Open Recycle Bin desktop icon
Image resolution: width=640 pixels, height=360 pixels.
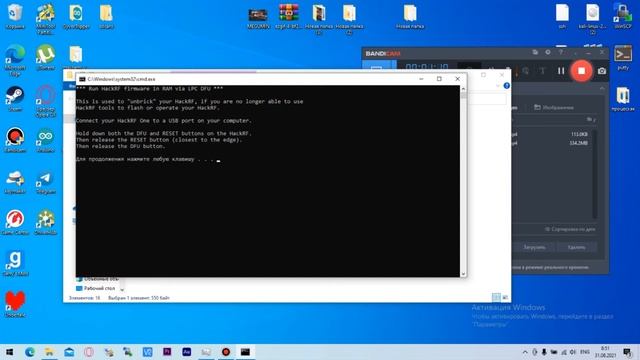(x=15, y=16)
